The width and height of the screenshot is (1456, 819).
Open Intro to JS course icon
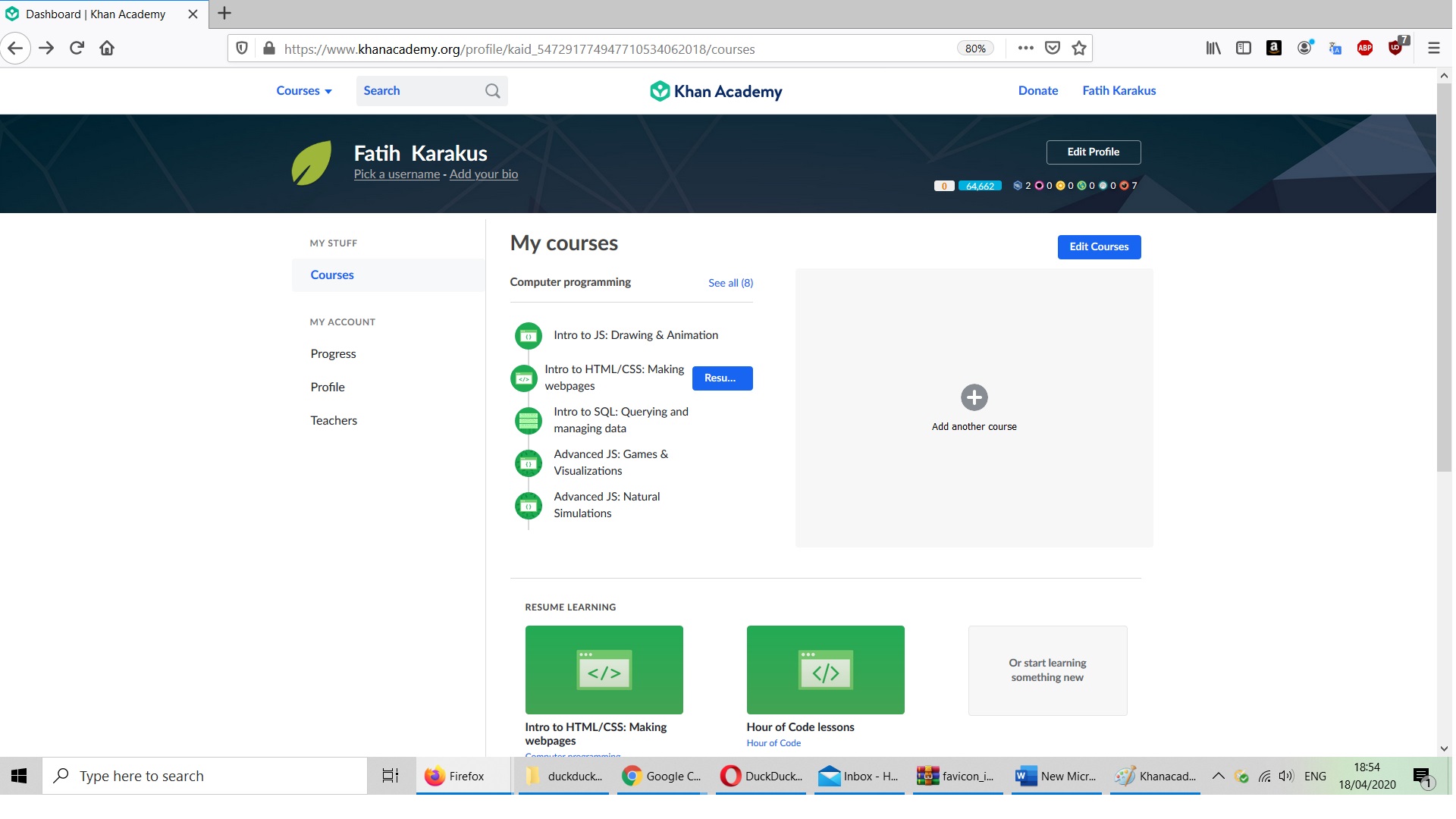(x=529, y=335)
